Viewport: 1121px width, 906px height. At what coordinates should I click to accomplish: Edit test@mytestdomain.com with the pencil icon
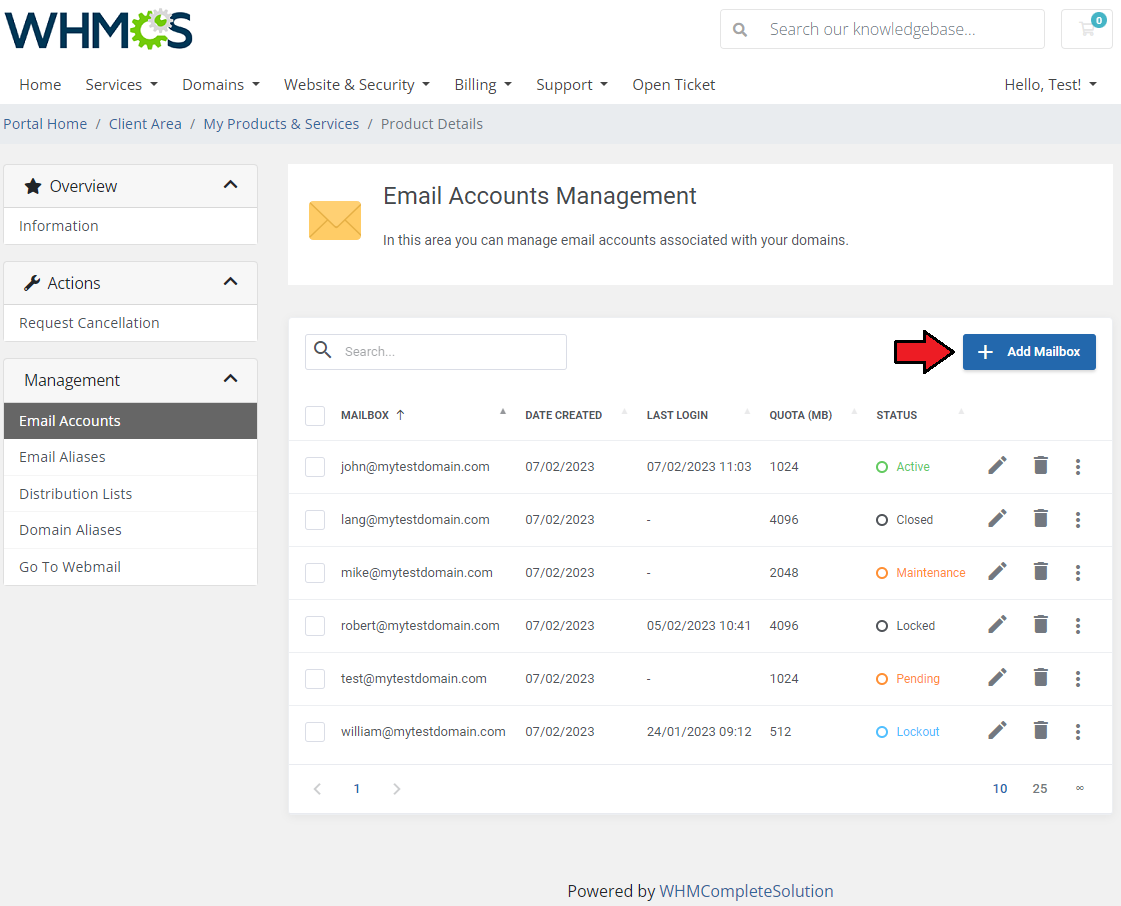click(997, 678)
